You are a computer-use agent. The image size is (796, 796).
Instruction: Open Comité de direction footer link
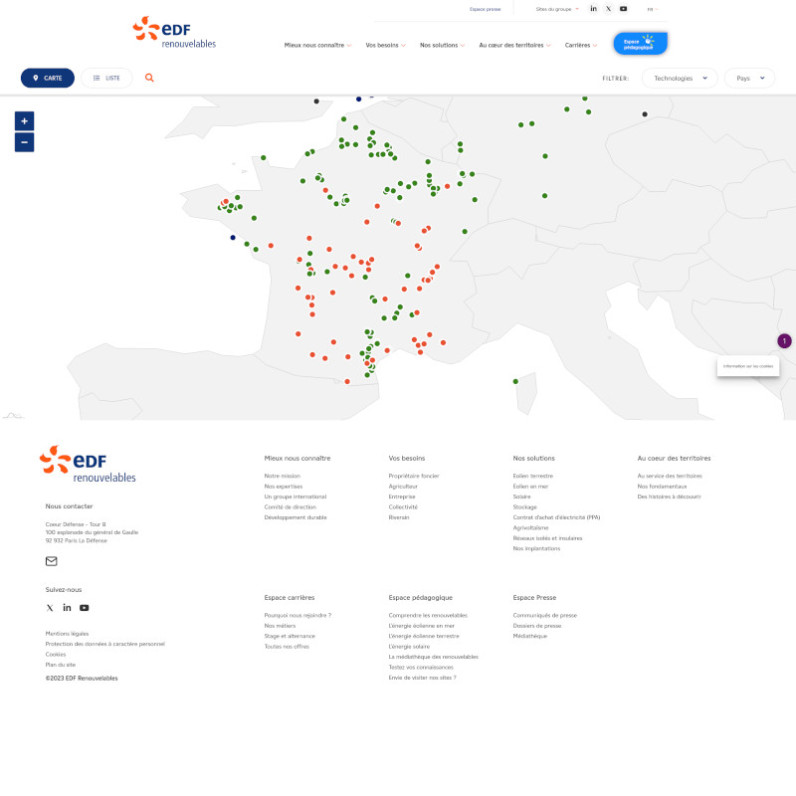(x=290, y=507)
